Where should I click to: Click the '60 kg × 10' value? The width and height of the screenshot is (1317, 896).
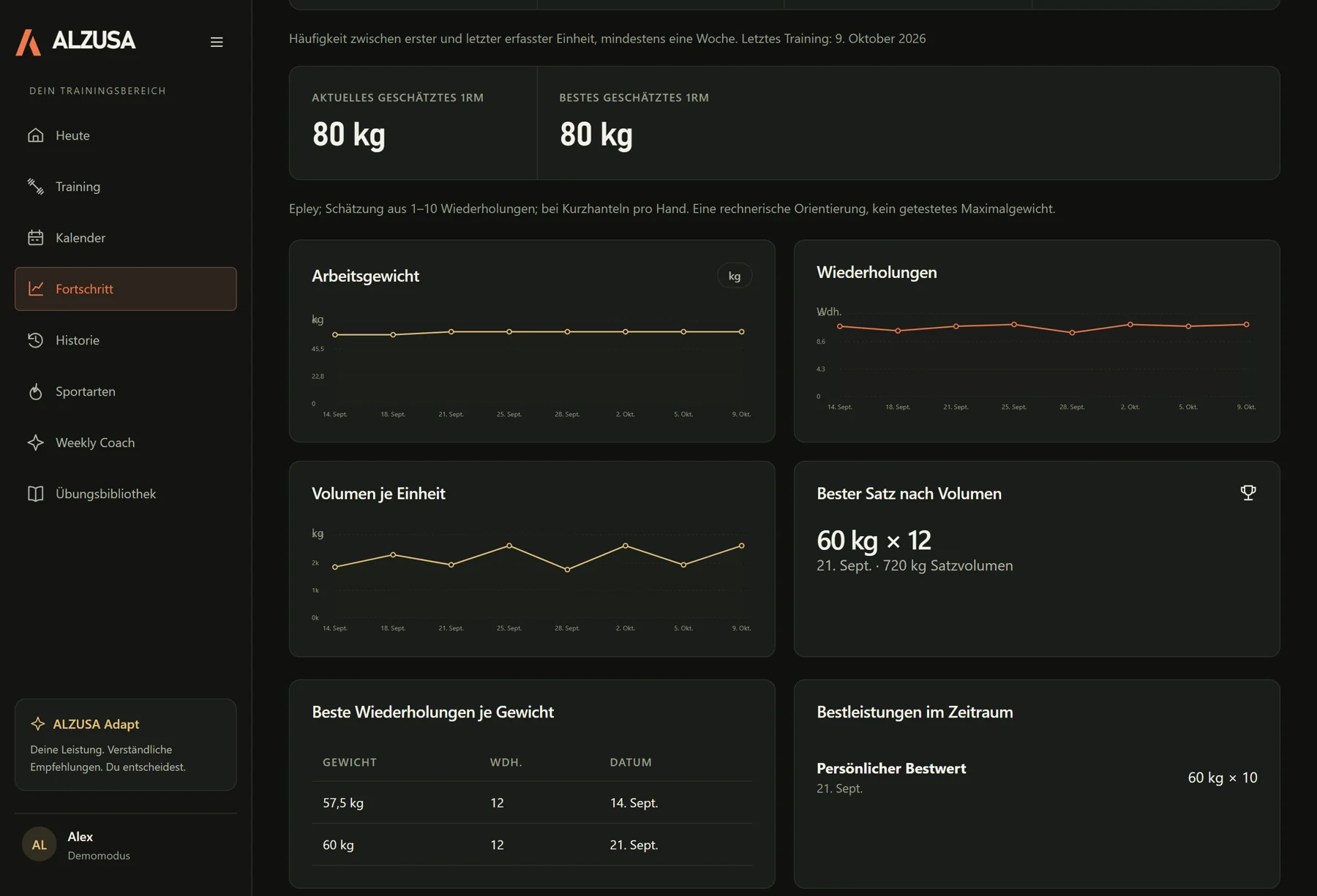tap(1223, 778)
